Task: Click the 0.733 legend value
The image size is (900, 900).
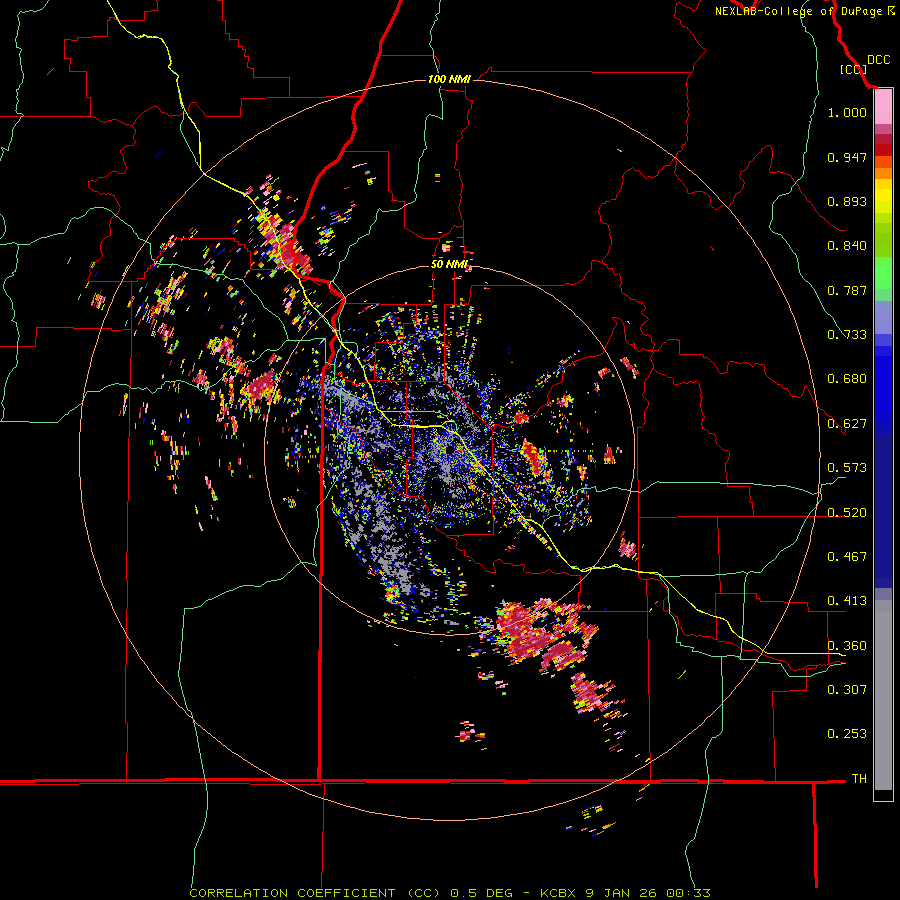Action: point(847,335)
